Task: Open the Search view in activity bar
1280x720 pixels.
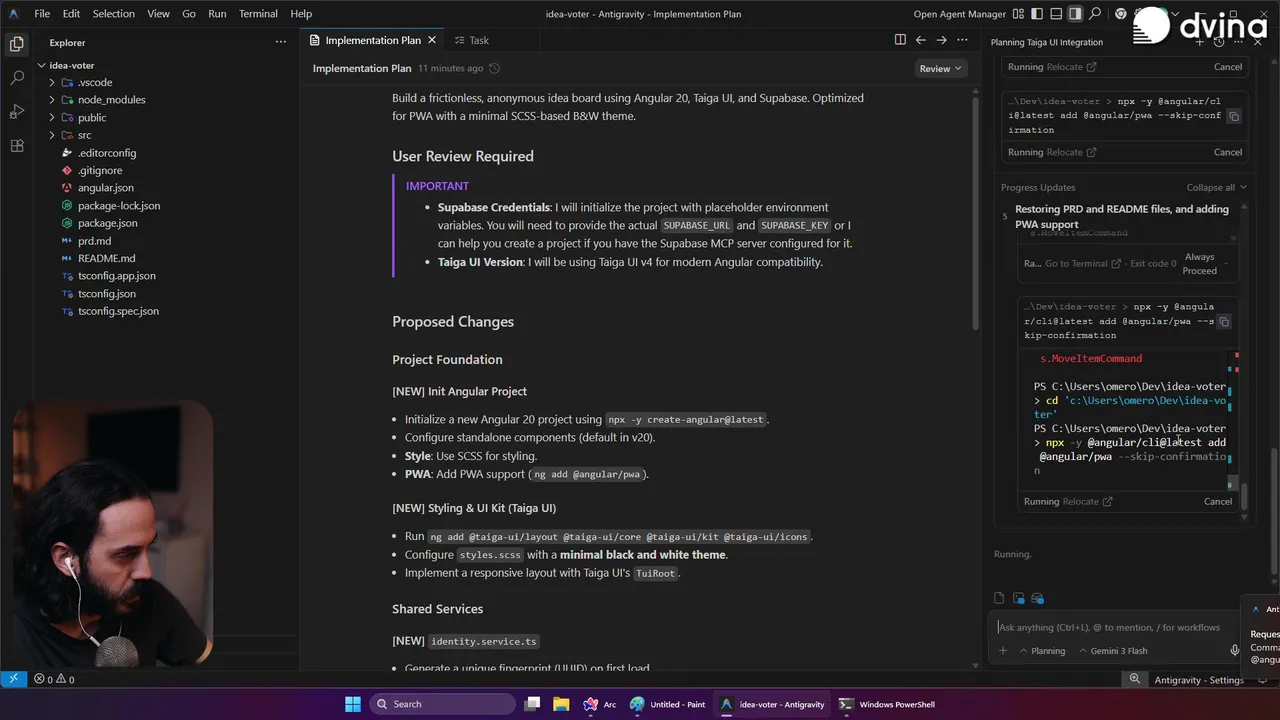Action: click(x=16, y=77)
